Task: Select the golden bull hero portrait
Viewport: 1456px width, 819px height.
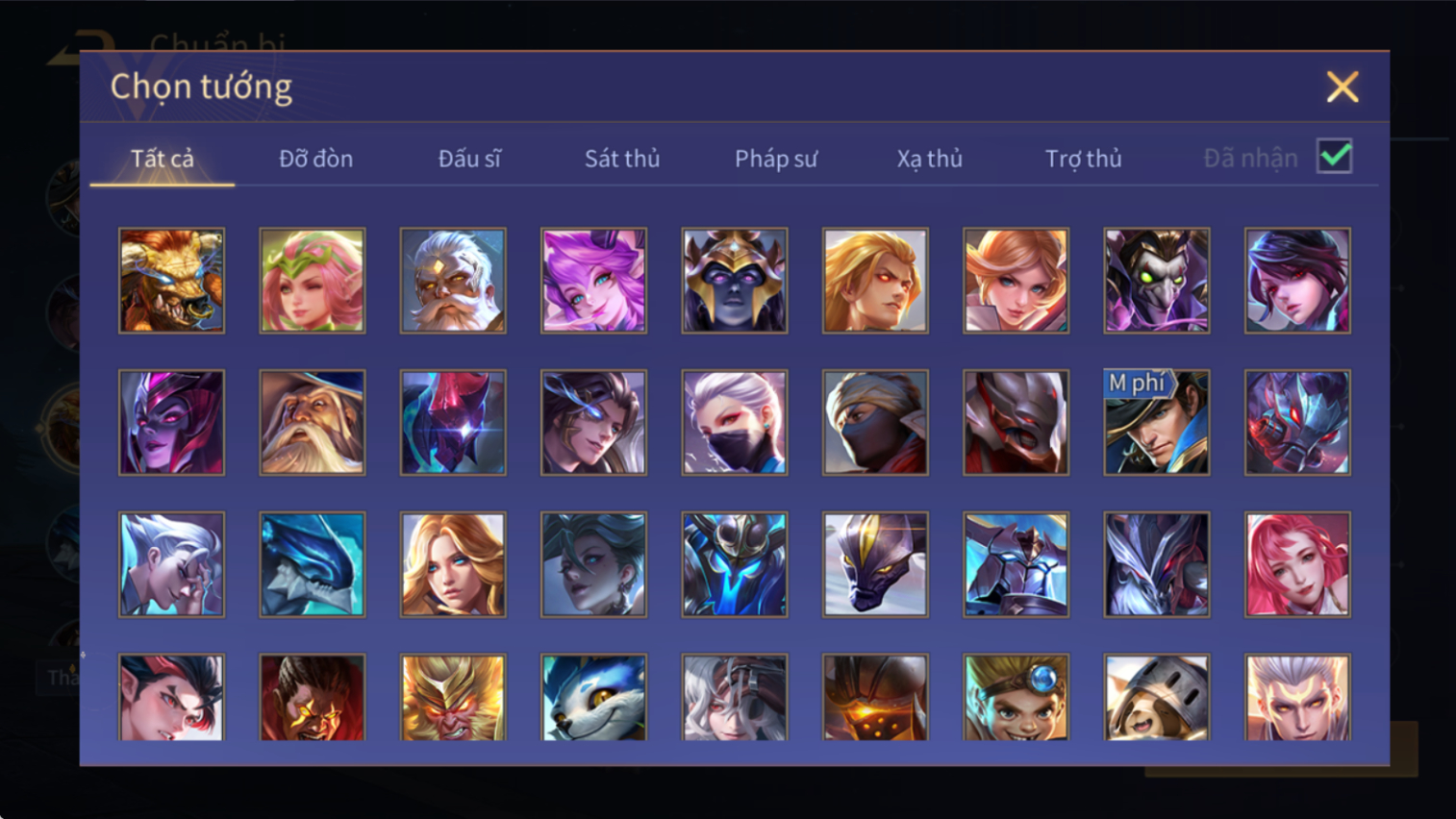Action: coord(171,281)
